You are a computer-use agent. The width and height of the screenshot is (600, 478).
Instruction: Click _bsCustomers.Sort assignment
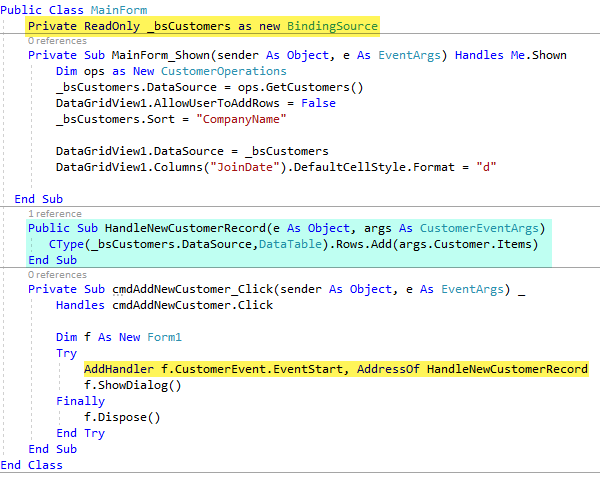point(171,120)
